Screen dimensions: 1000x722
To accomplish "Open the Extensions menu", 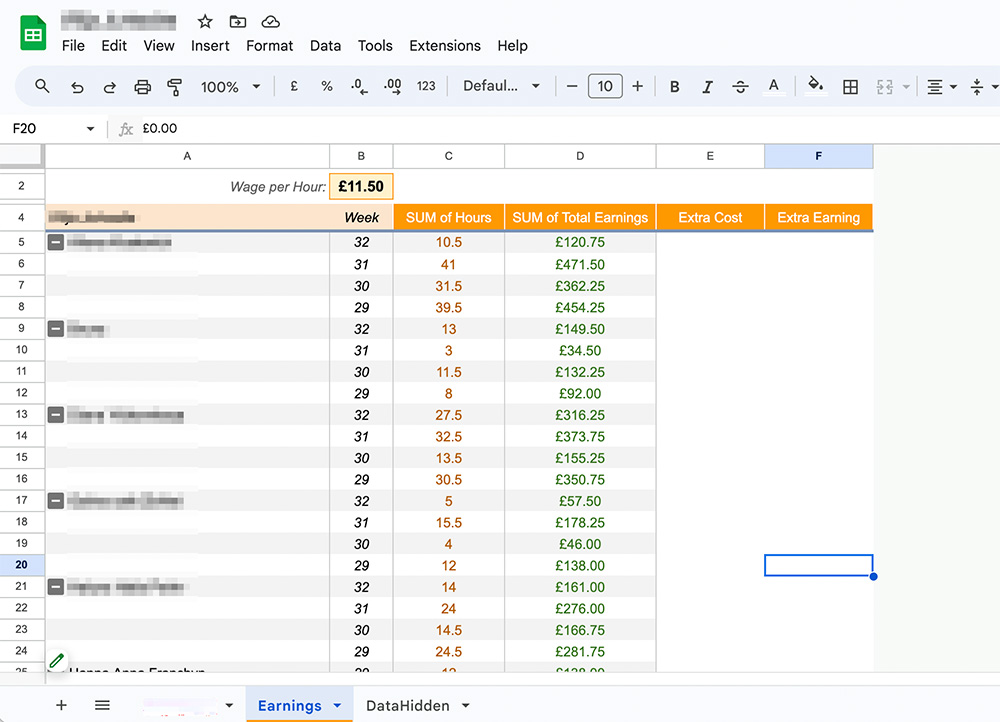I will pos(445,46).
